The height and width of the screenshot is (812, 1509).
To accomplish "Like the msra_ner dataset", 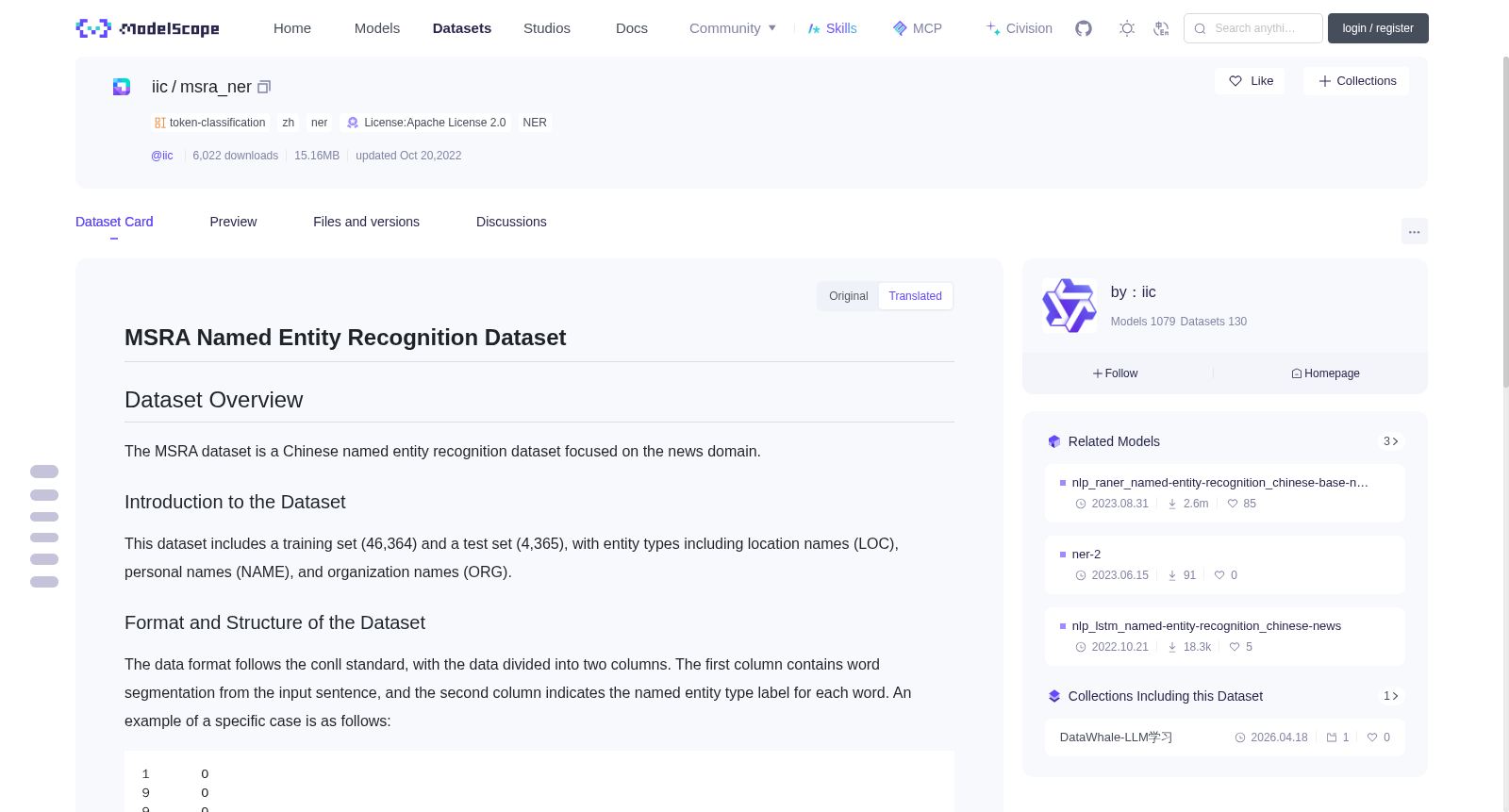I will (x=1250, y=81).
